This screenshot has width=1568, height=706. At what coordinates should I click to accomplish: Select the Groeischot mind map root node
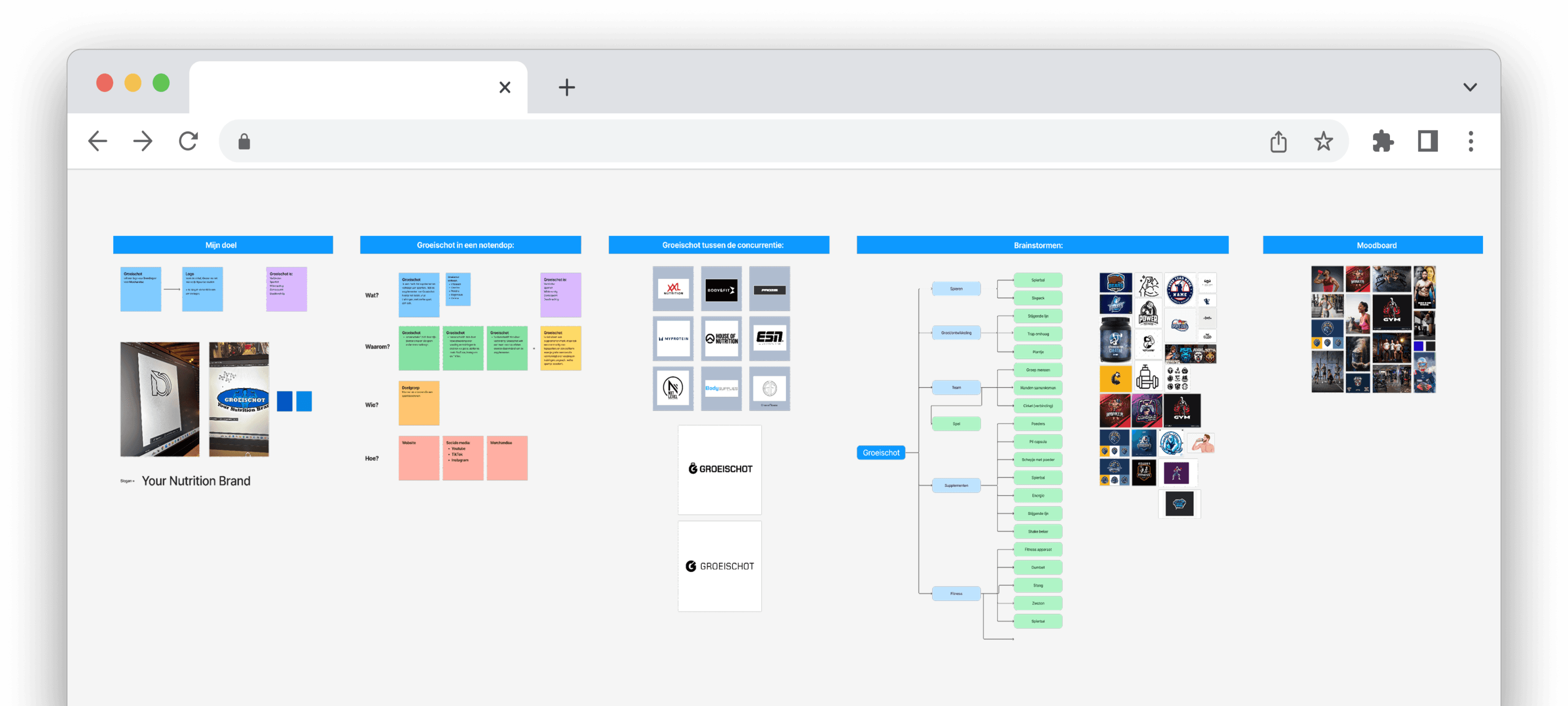point(881,453)
